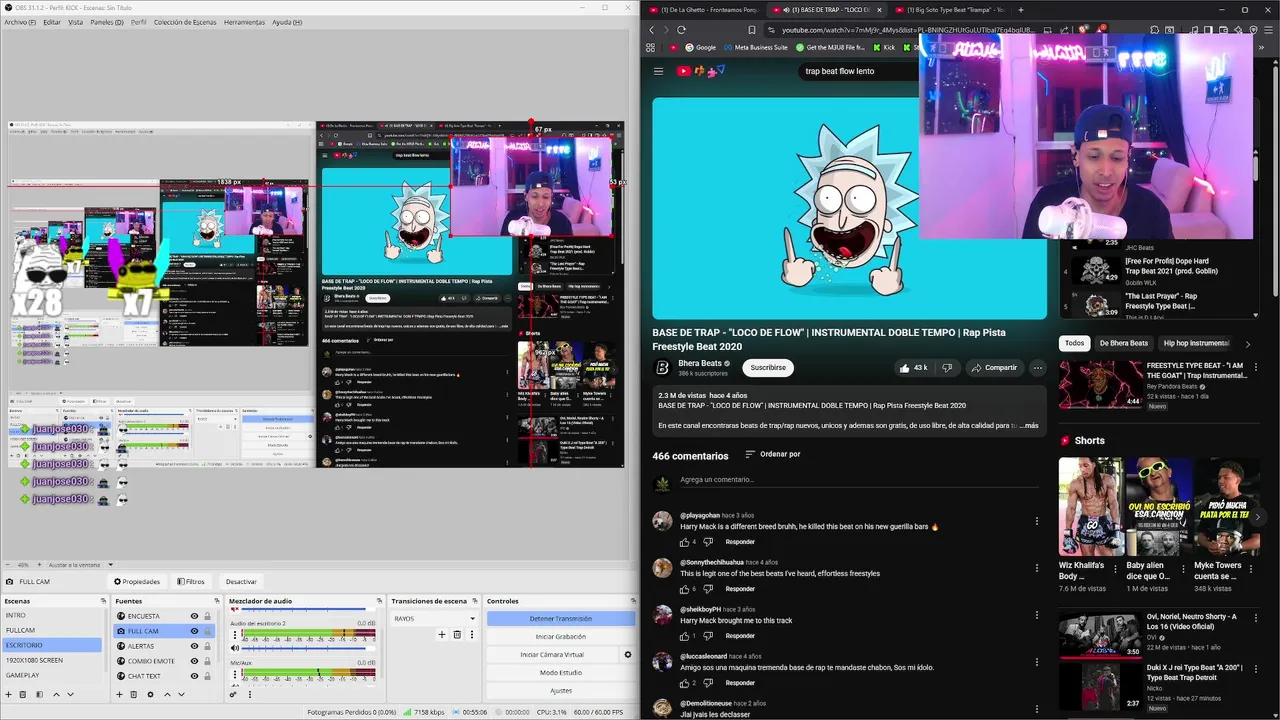The width and height of the screenshot is (1280, 720).
Task: Click Compartir under the video
Action: [x=994, y=368]
